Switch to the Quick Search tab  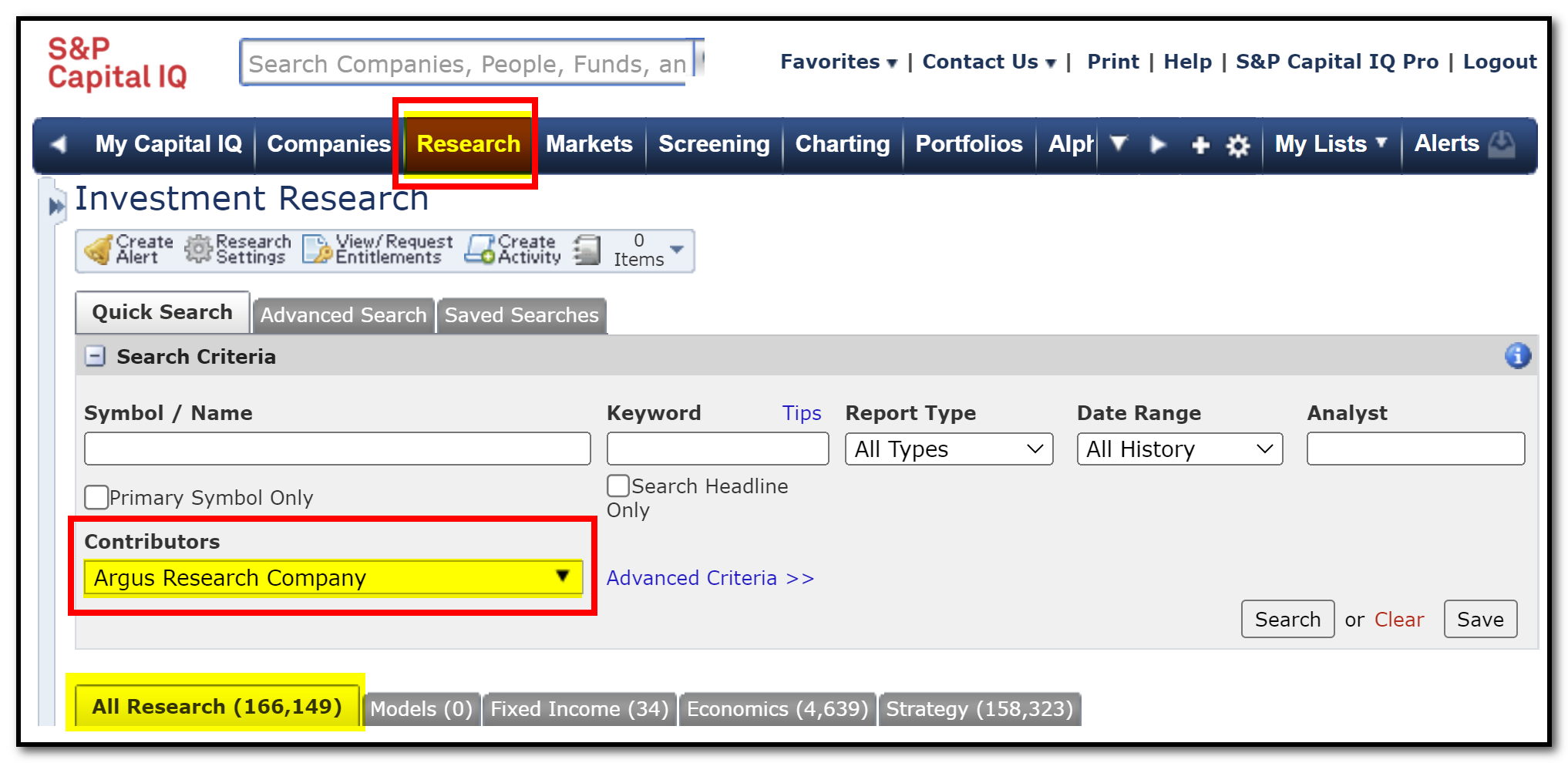pyautogui.click(x=162, y=312)
